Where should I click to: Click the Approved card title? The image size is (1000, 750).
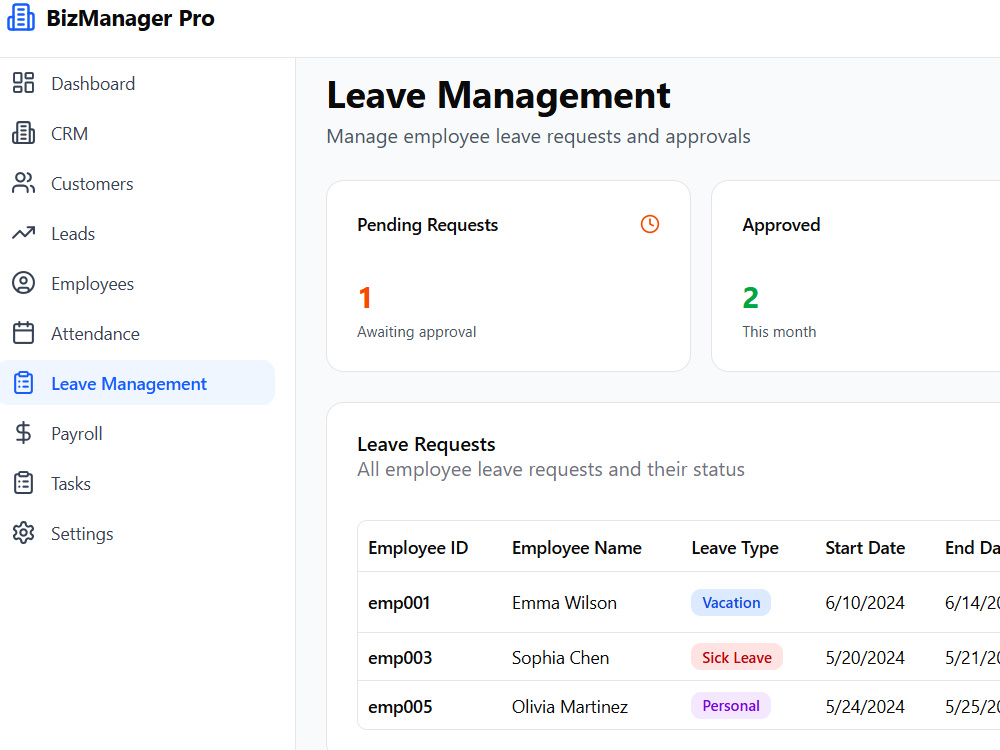click(781, 225)
